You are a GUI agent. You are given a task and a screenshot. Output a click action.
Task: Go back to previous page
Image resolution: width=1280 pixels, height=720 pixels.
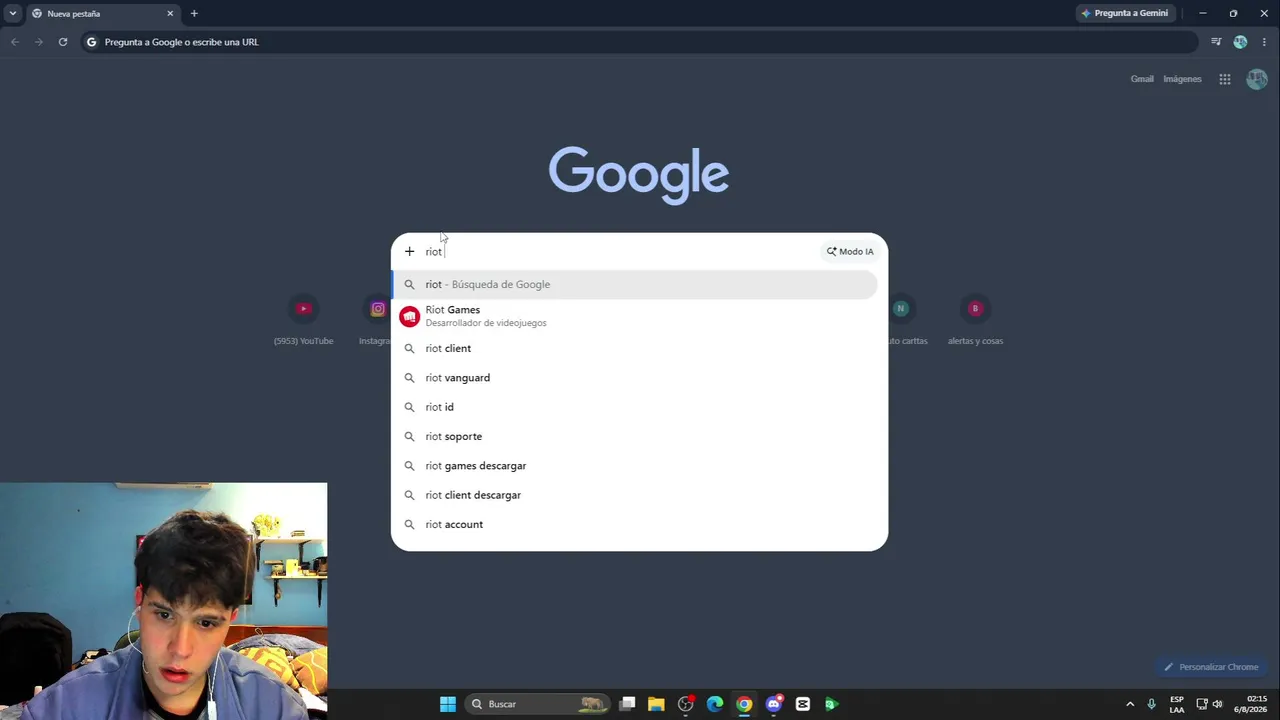15,42
